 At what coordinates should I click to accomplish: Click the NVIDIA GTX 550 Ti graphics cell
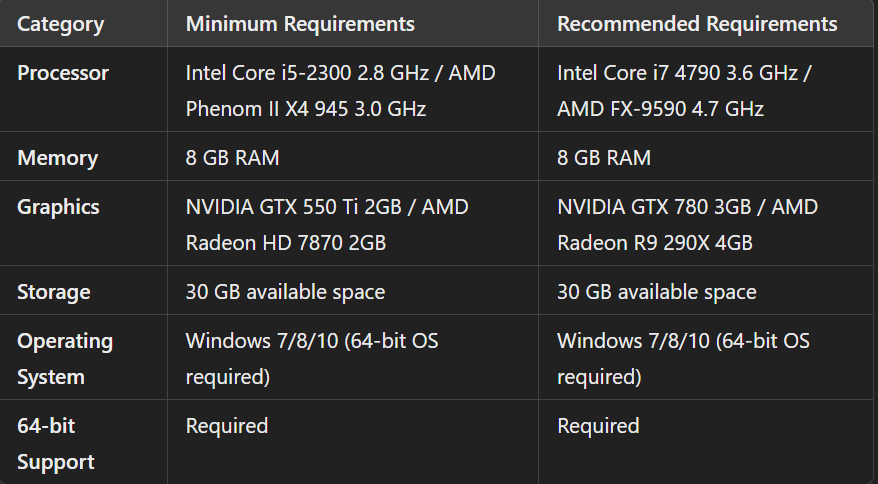pyautogui.click(x=327, y=224)
